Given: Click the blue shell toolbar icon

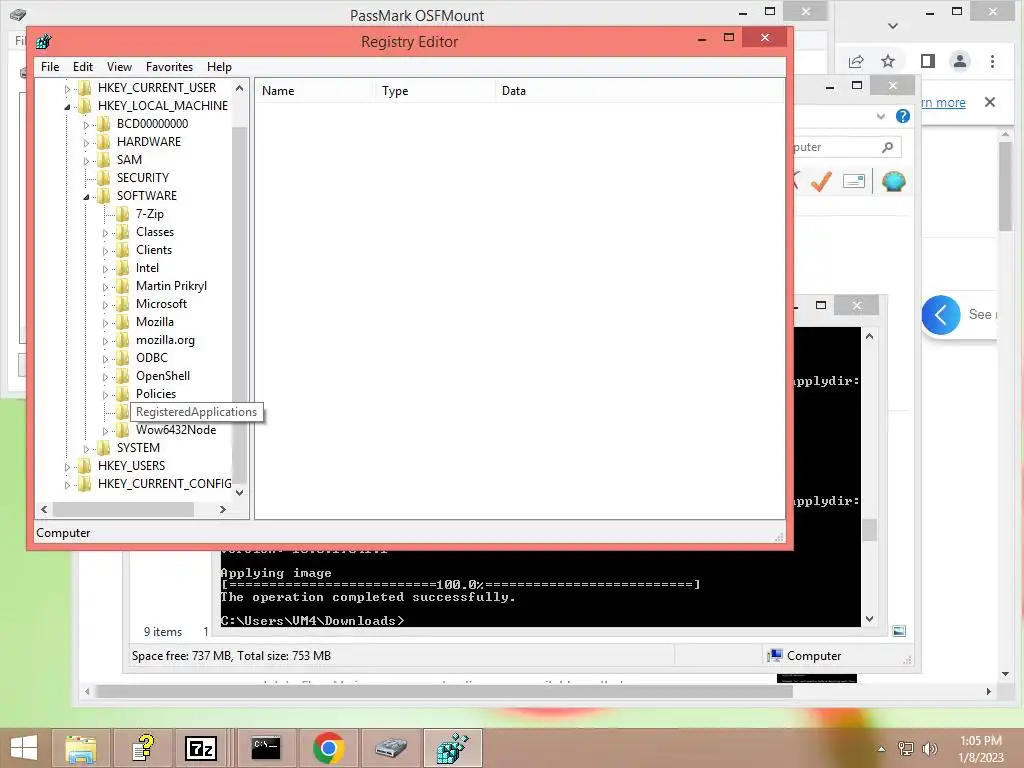Looking at the screenshot, I should point(893,181).
